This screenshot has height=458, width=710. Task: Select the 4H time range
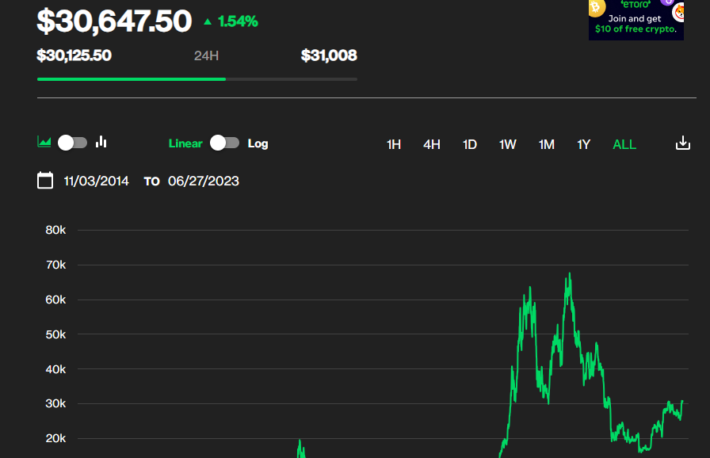coord(432,145)
